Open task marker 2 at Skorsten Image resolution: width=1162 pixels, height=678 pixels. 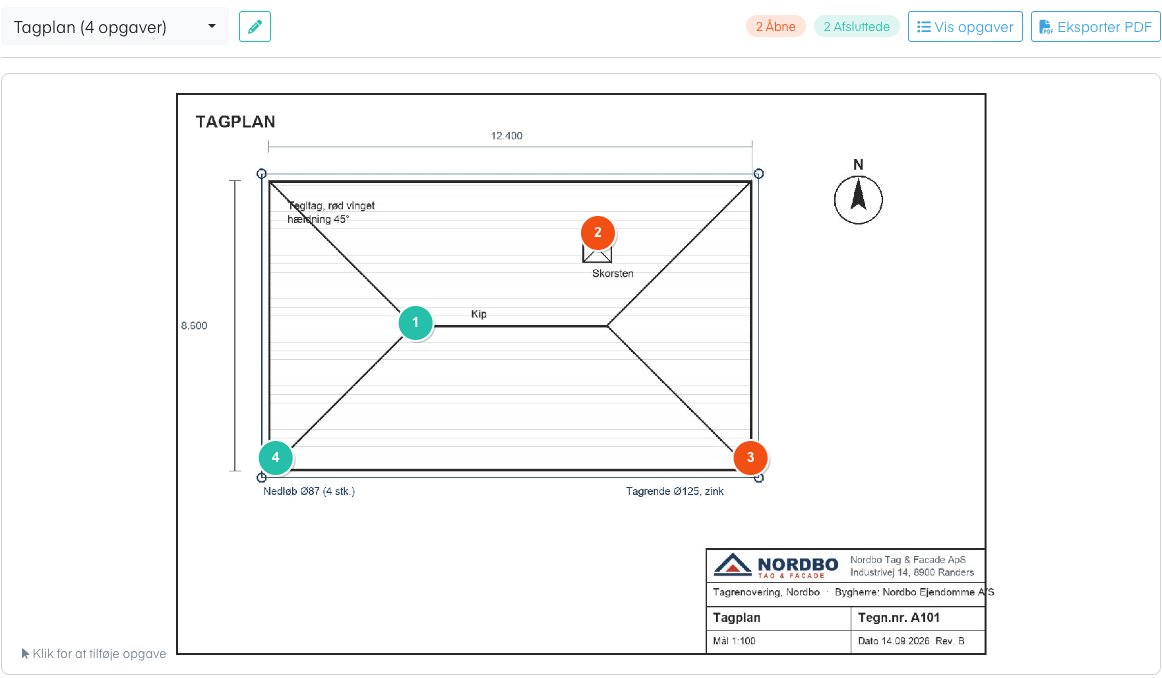(x=597, y=233)
